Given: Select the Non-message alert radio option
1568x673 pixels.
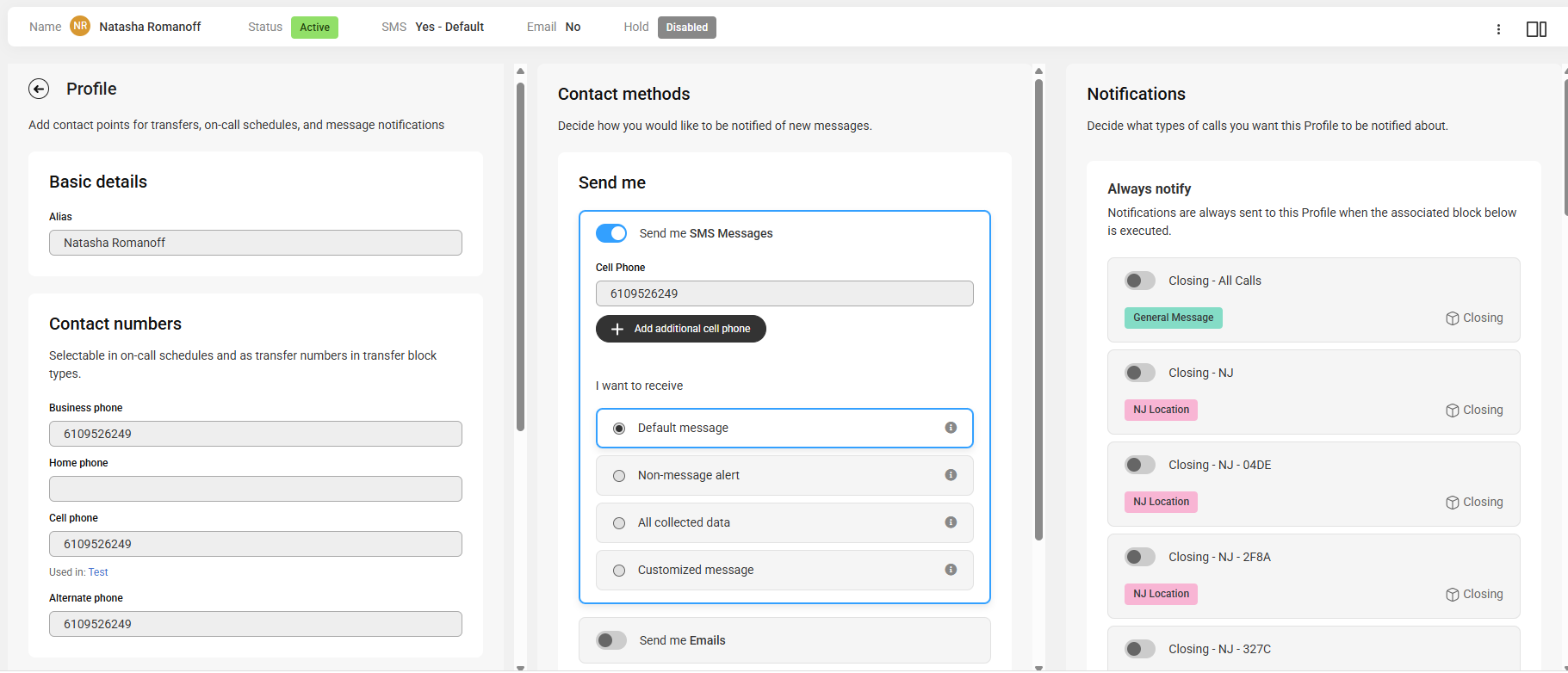Looking at the screenshot, I should (619, 476).
